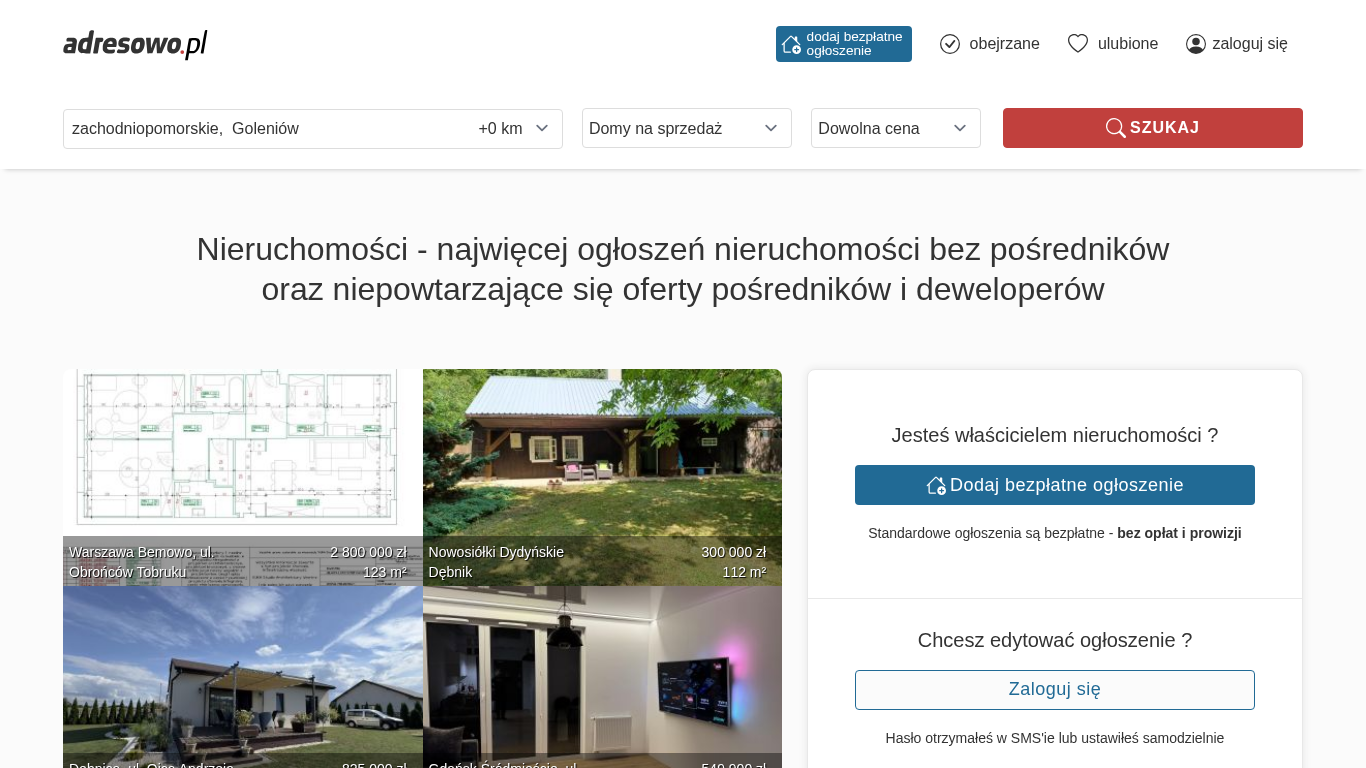
Task: Open the Dowolna cena price dropdown
Action: (895, 128)
